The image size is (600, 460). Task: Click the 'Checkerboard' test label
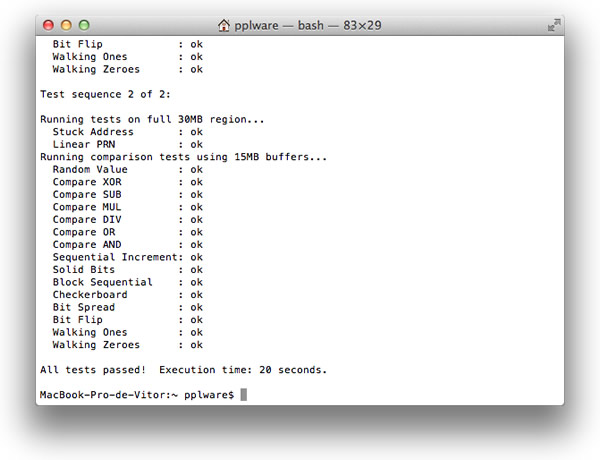pos(90,295)
